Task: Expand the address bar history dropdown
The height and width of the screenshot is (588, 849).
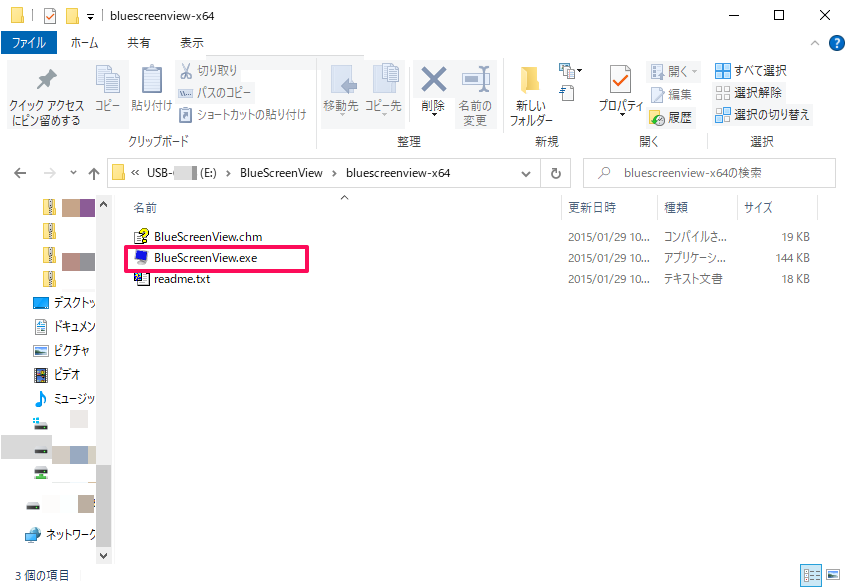Action: tap(526, 173)
